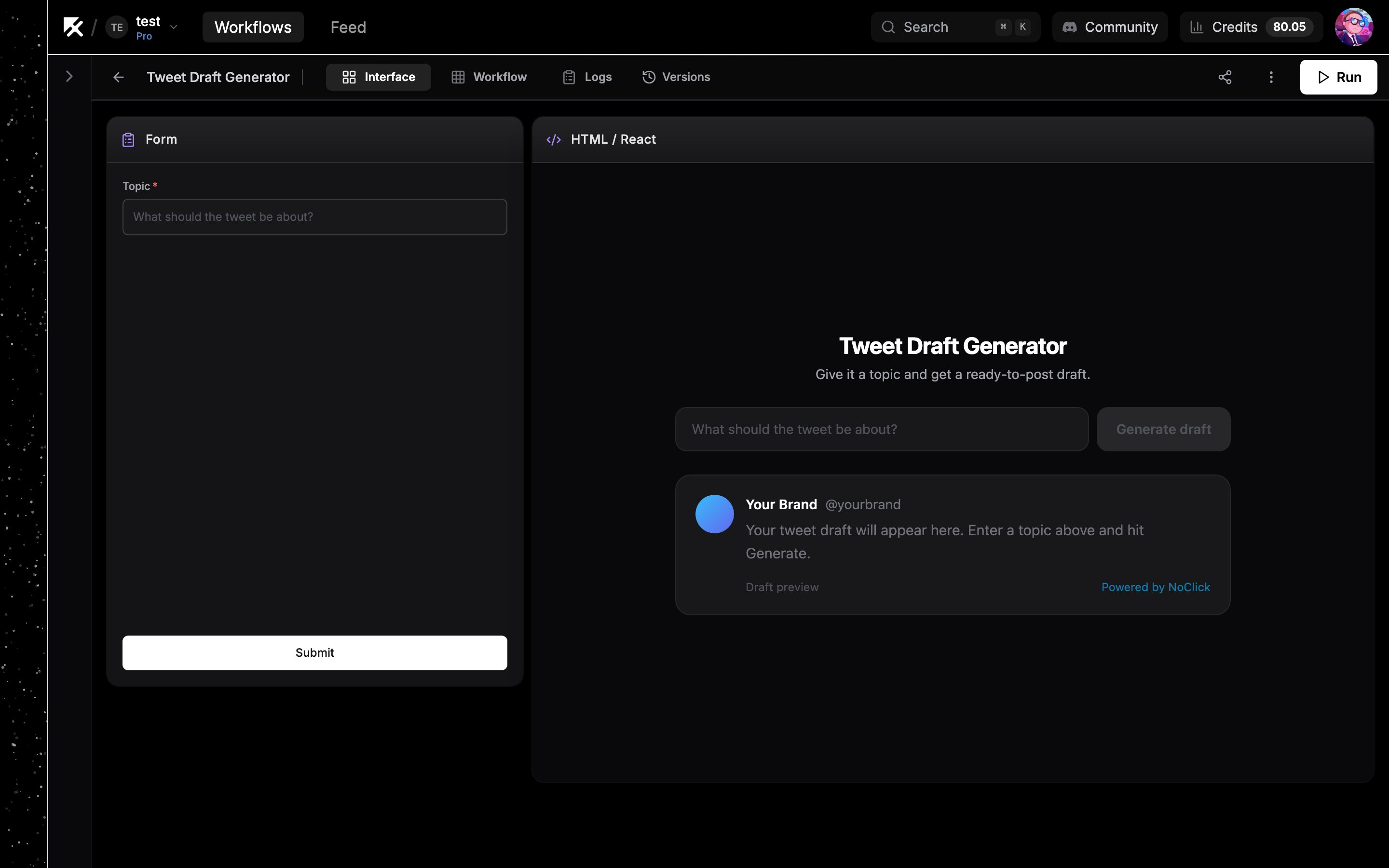Screen dimensions: 1389x868
Task: Click the Form panel title
Action: [161, 139]
